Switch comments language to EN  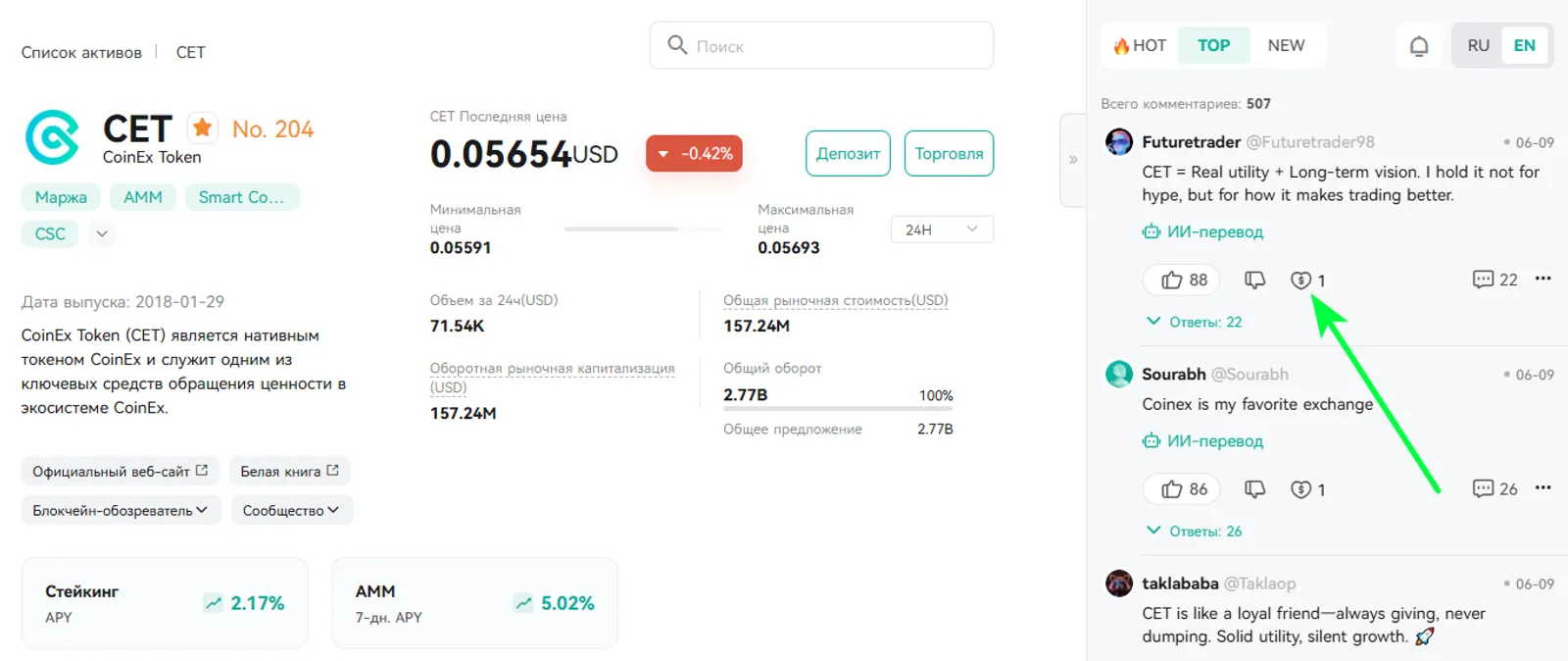pyautogui.click(x=1524, y=45)
